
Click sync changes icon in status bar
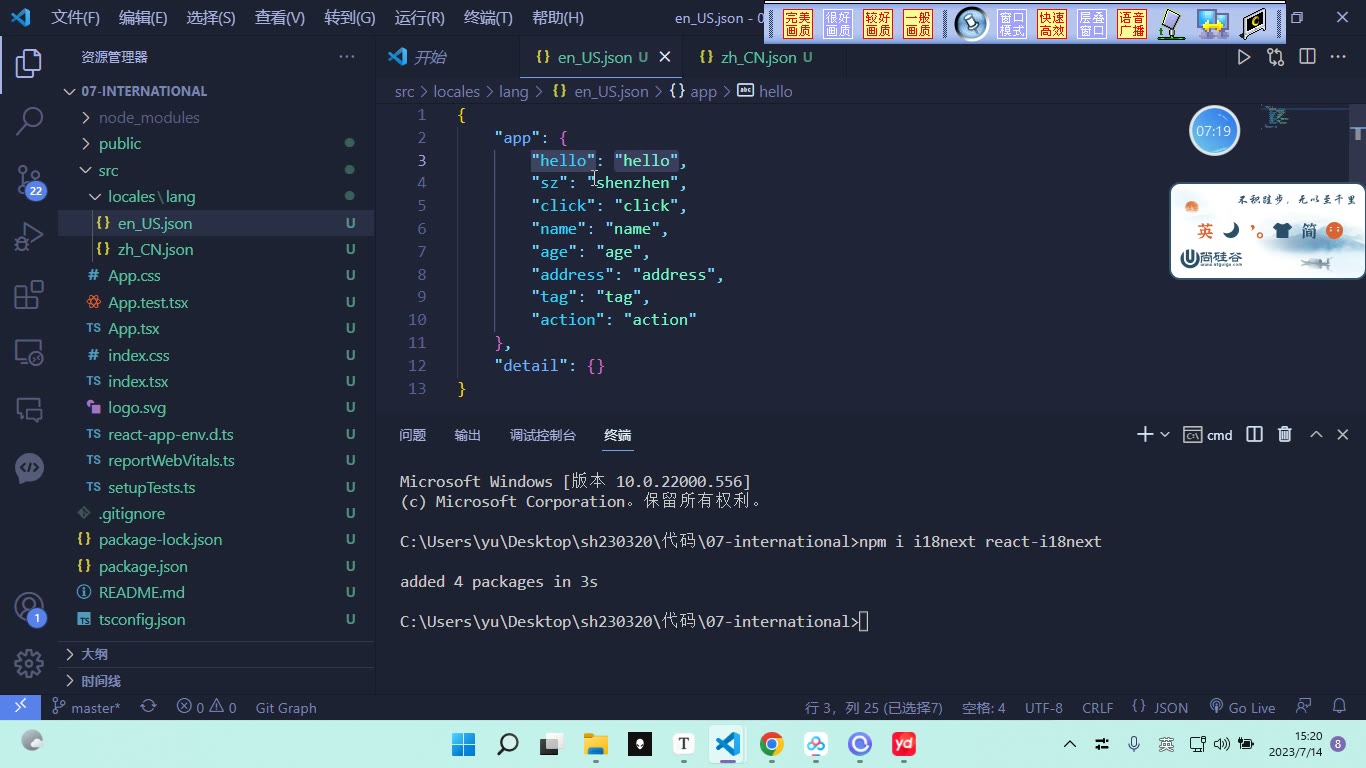(148, 707)
